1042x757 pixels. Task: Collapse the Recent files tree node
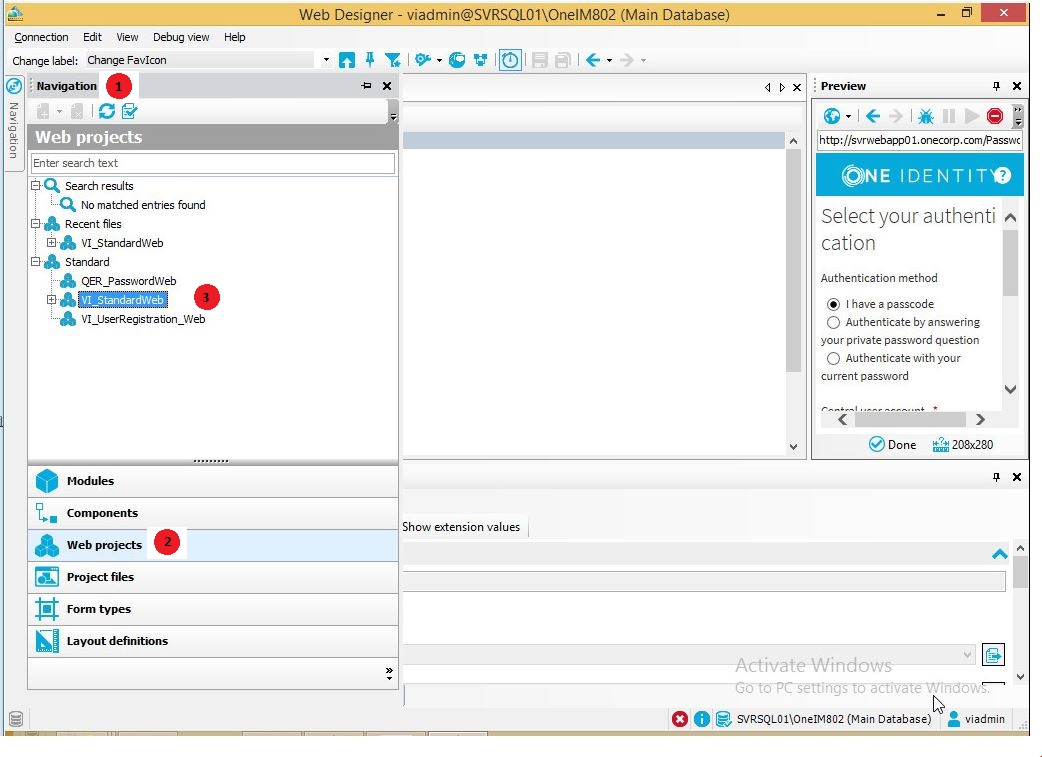35,224
